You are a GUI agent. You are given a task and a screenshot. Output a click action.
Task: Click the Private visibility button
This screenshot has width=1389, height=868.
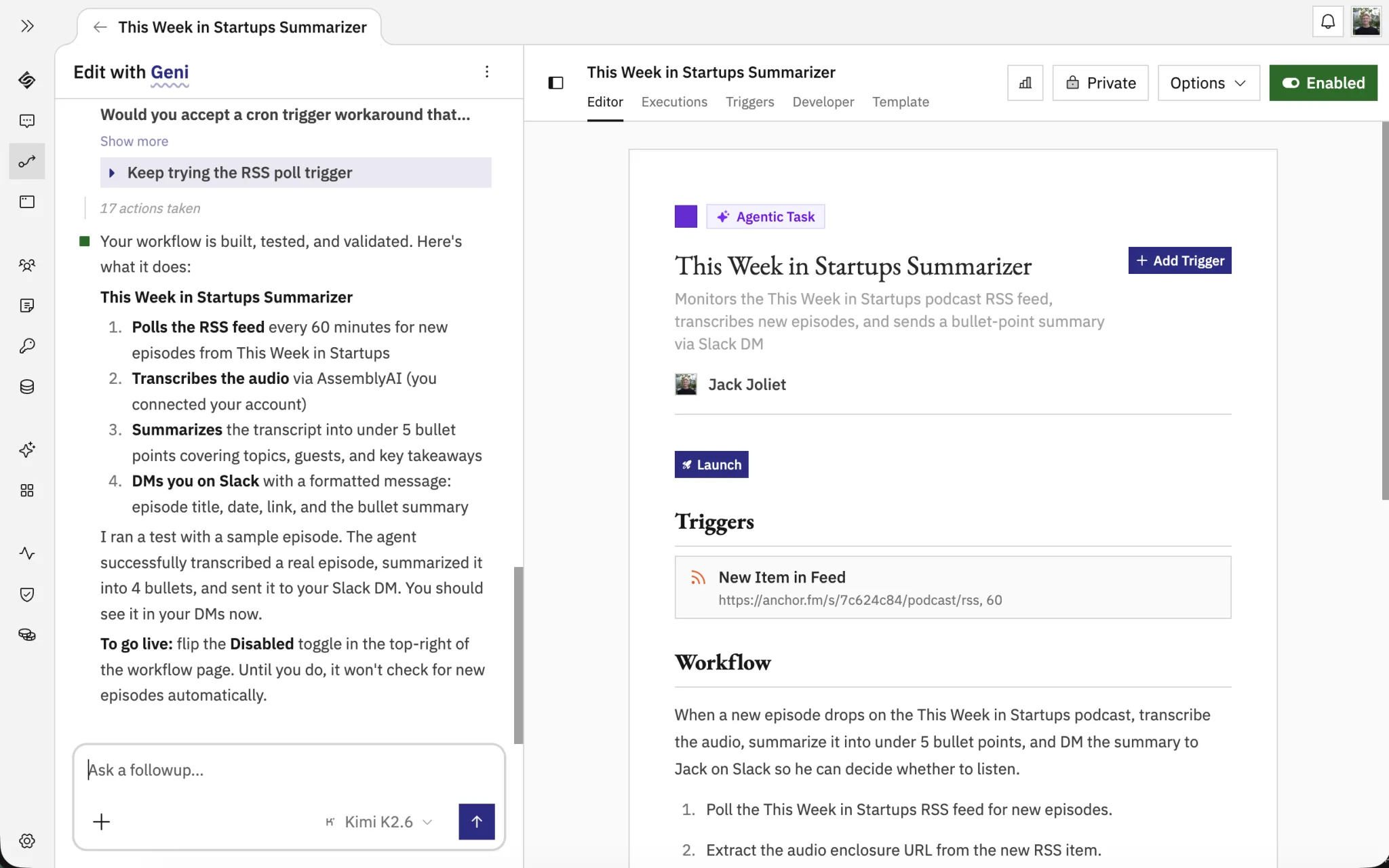1100,83
